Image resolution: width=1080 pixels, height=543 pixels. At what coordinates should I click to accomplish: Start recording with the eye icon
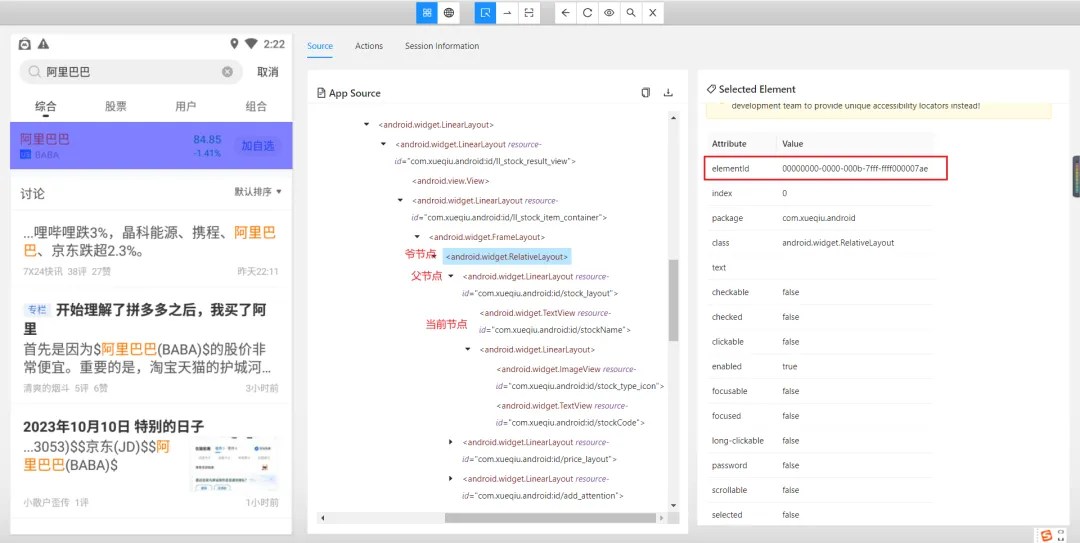pyautogui.click(x=609, y=12)
